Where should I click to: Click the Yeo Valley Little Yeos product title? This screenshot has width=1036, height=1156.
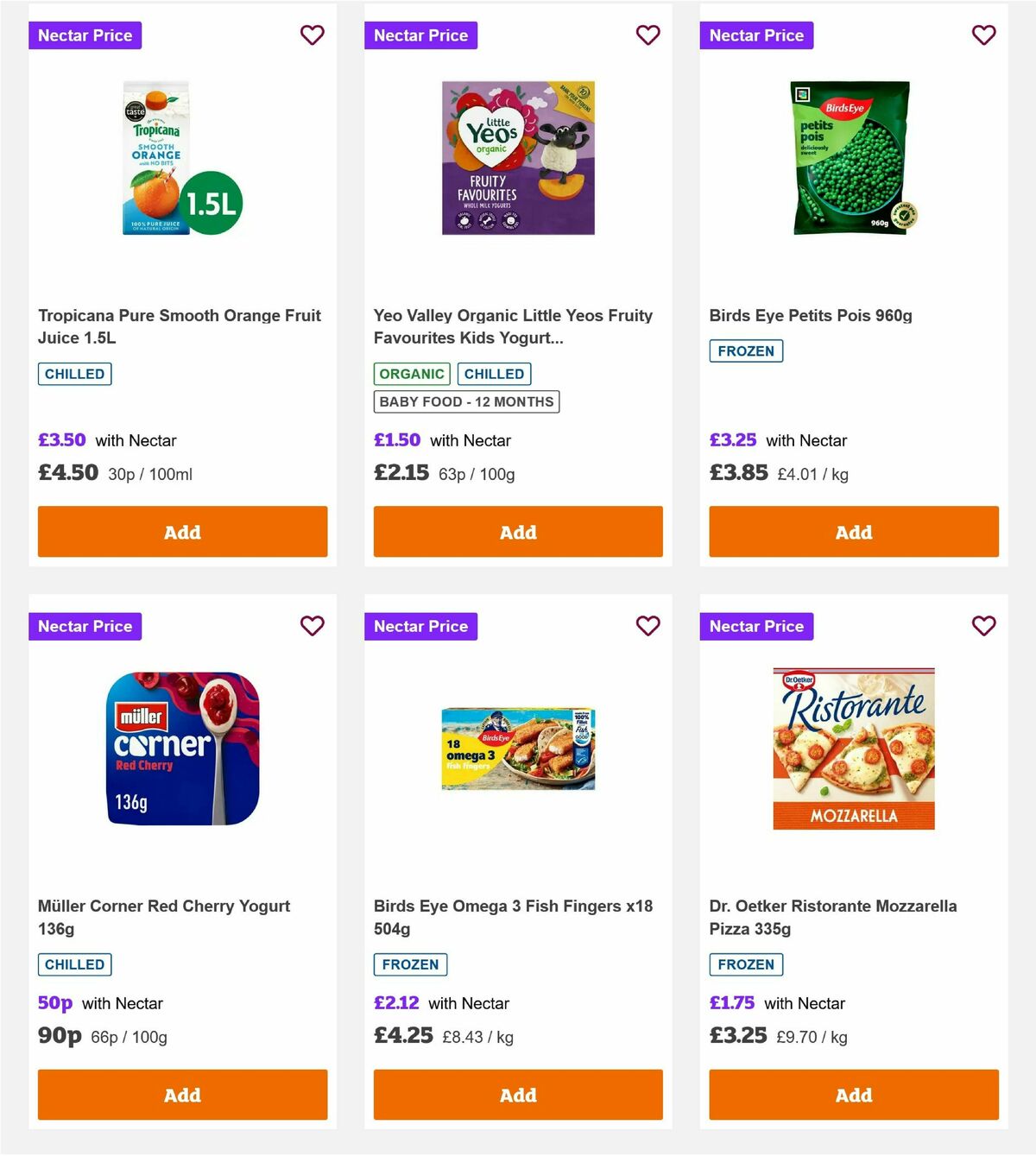[x=513, y=326]
